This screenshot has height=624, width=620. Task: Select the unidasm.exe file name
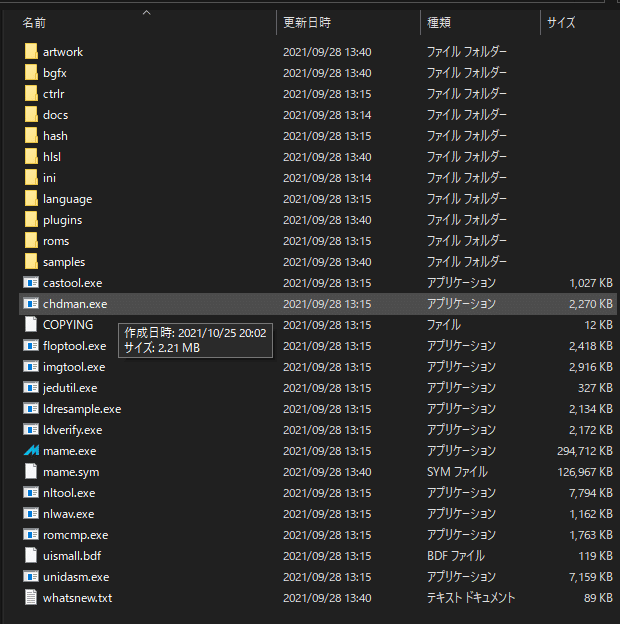(76, 577)
